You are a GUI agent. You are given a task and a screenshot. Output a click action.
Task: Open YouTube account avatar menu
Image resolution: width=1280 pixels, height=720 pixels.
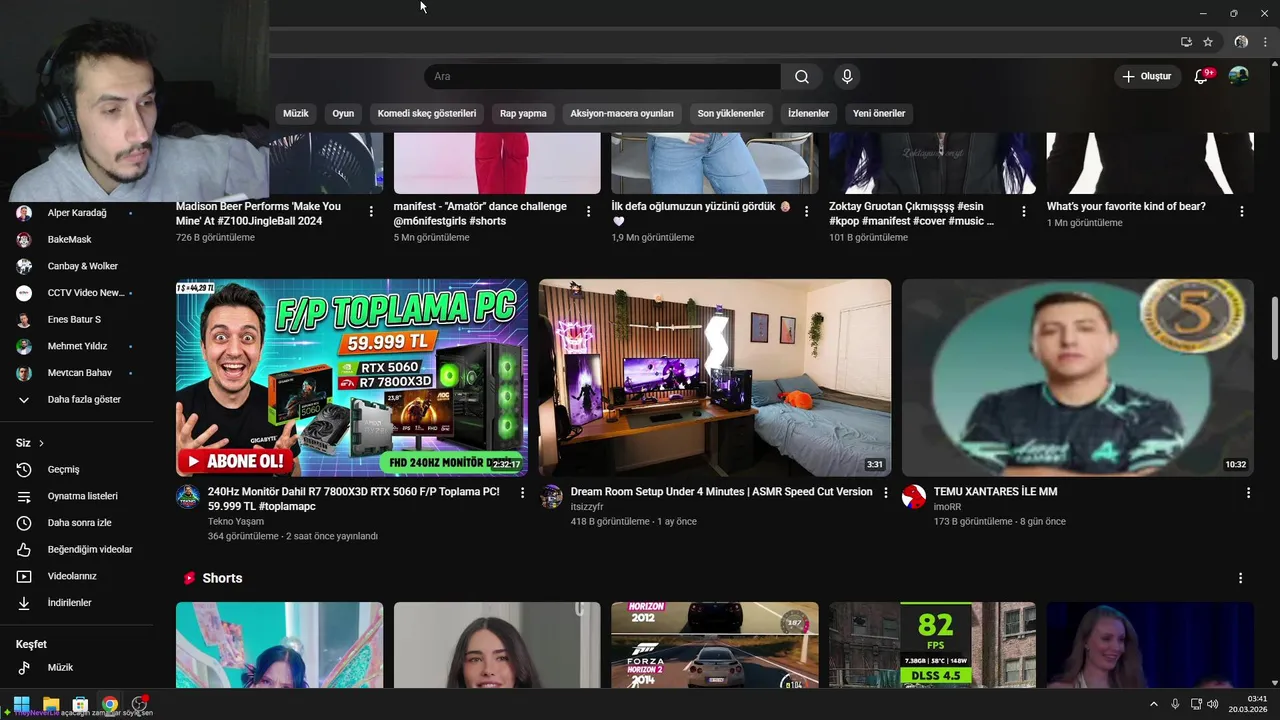[1238, 76]
